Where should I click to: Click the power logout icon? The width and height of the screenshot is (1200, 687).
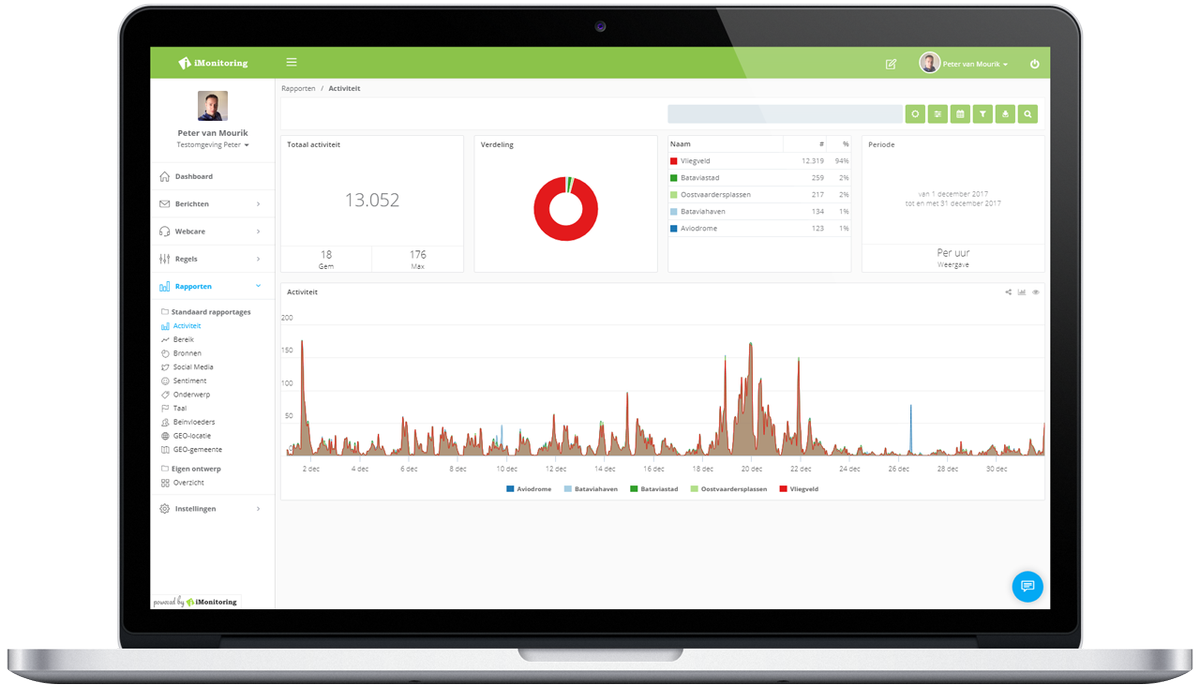[x=1034, y=64]
